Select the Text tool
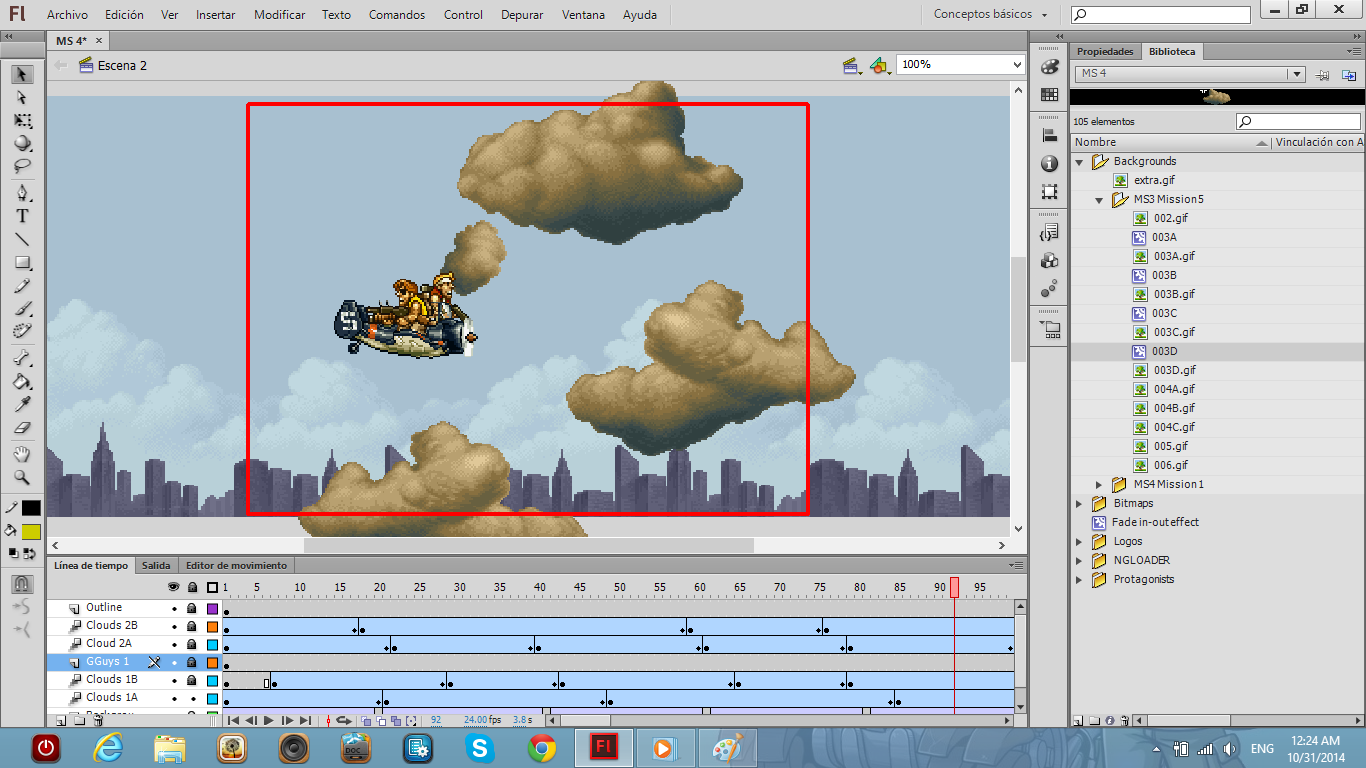The width and height of the screenshot is (1366, 768). click(x=22, y=216)
